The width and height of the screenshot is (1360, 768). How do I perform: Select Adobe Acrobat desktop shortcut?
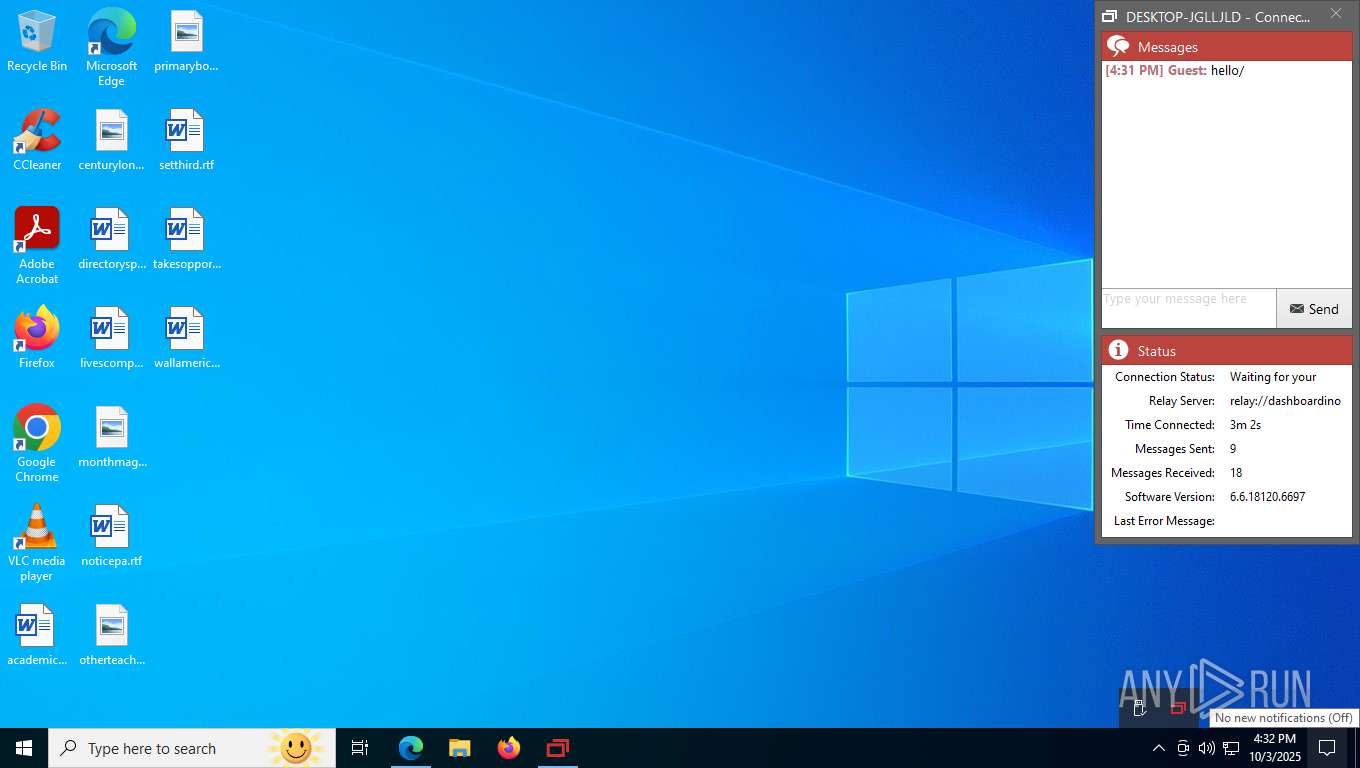(37, 246)
